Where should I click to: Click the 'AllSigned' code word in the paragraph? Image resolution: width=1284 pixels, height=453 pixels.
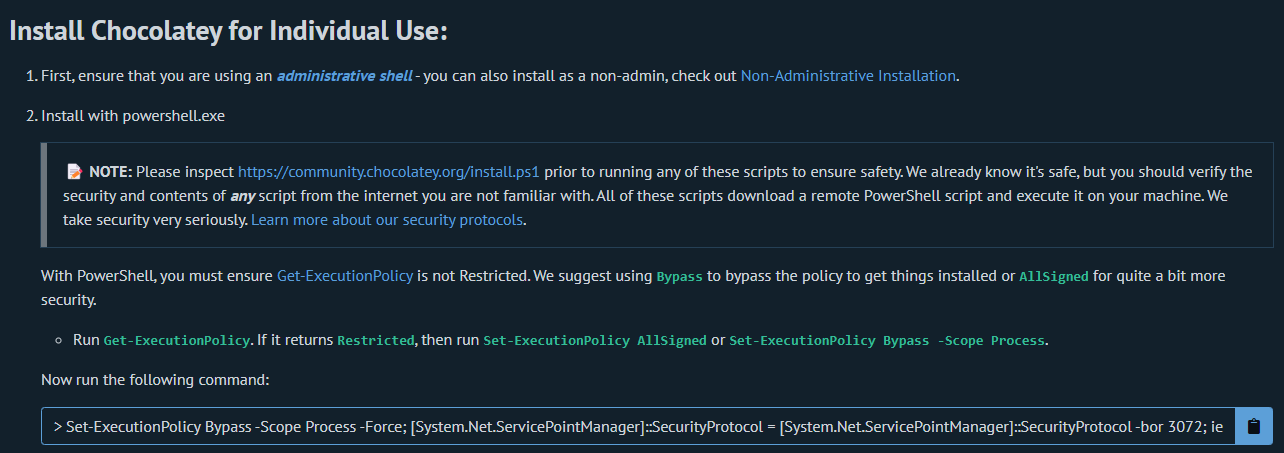coord(1053,276)
